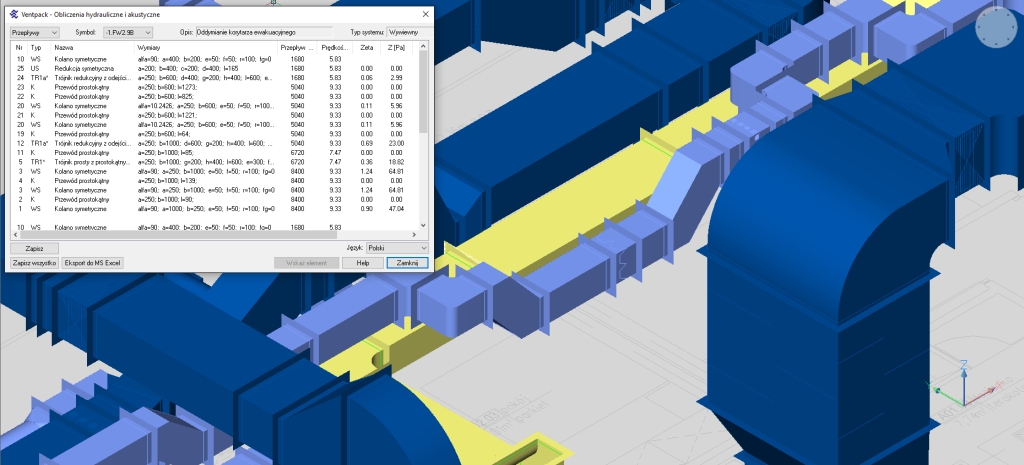Click the vertical scrollbar down arrow
This screenshot has width=1024, height=465.
click(x=424, y=226)
